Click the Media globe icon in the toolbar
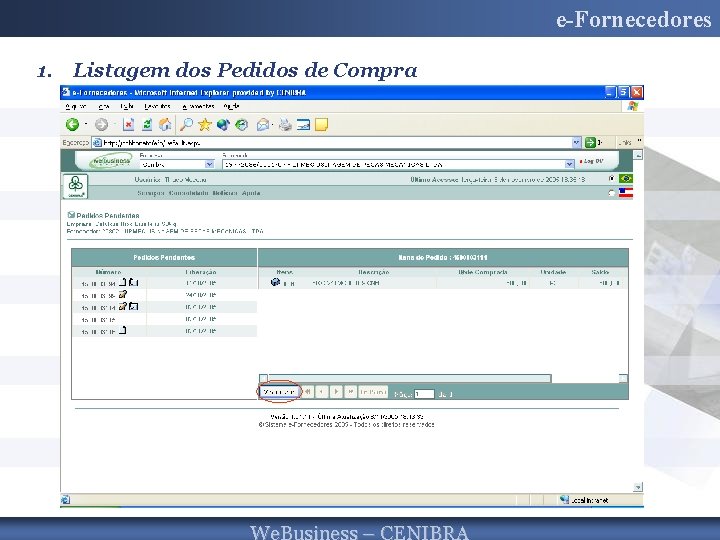The height and width of the screenshot is (540, 720). [223, 124]
